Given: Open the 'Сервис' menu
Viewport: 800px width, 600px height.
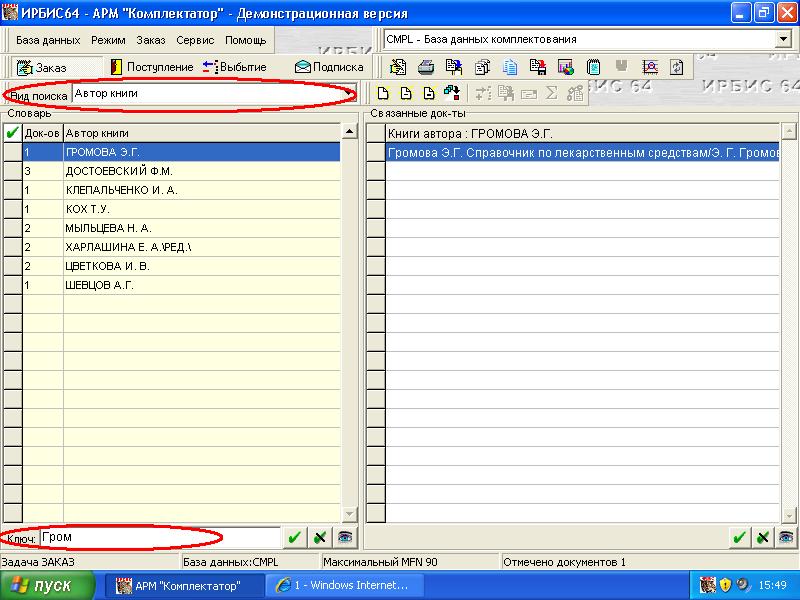Looking at the screenshot, I should pyautogui.click(x=195, y=40).
